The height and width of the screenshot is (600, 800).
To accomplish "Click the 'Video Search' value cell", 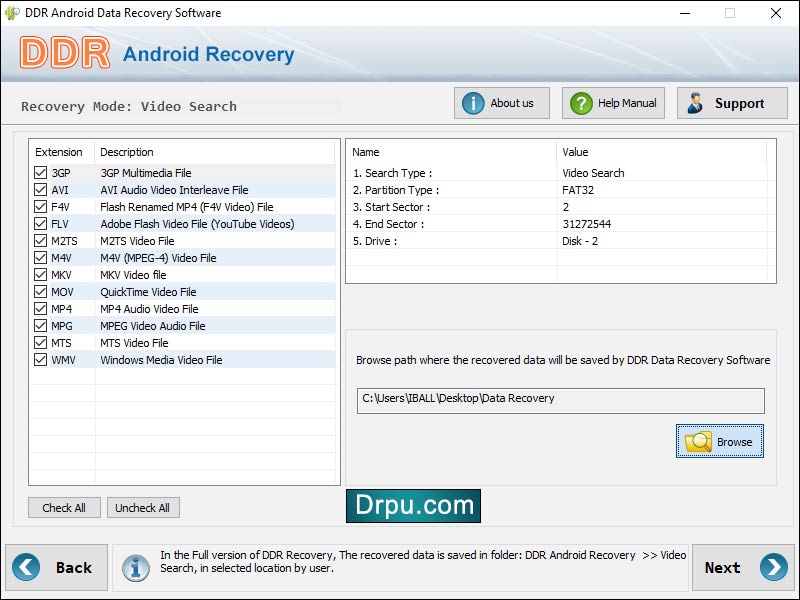I will (593, 173).
